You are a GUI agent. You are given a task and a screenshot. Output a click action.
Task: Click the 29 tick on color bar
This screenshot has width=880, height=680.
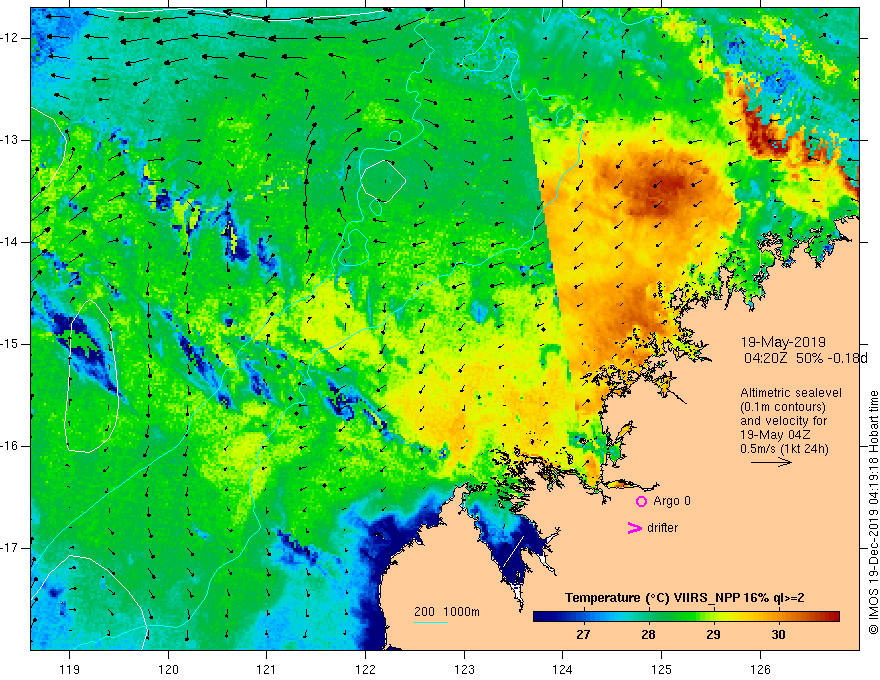pos(713,635)
